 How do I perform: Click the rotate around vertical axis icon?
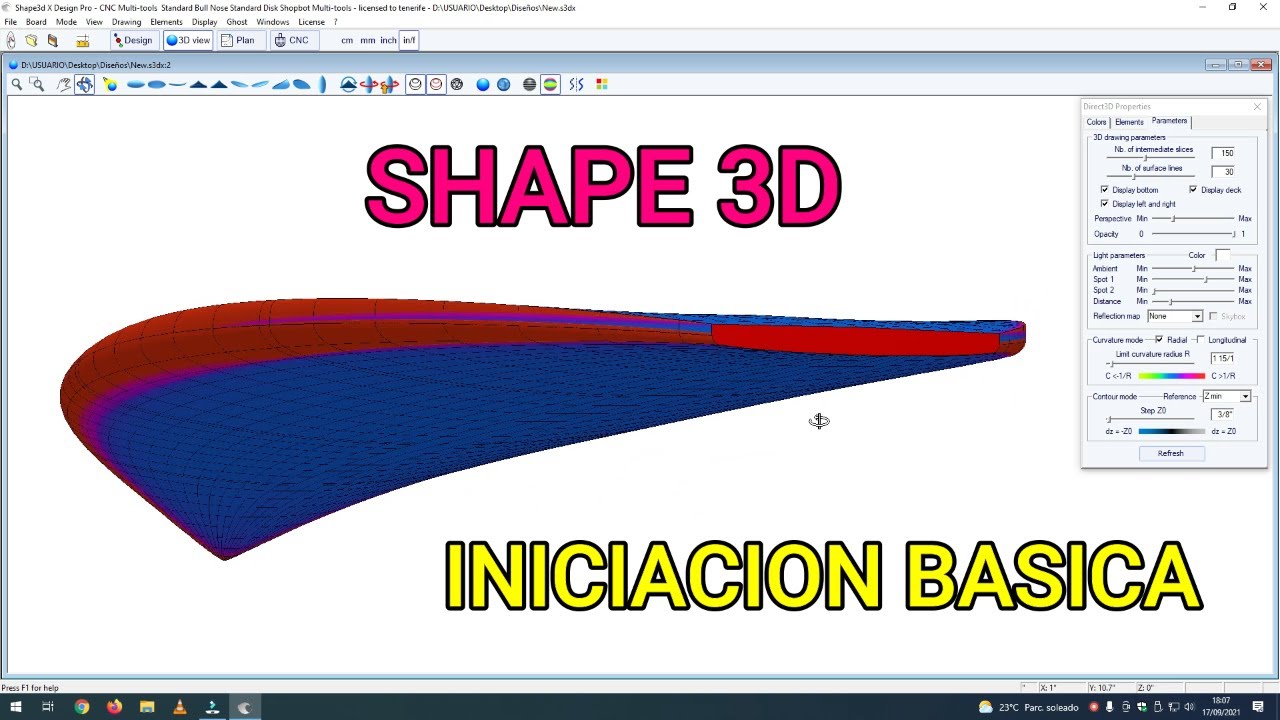[369, 85]
